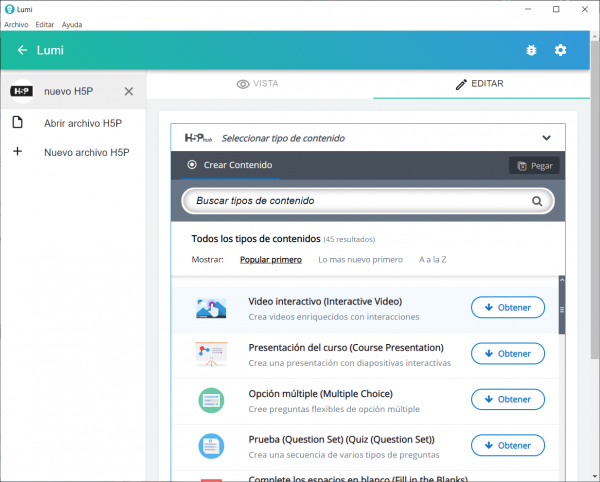600x482 pixels.
Task: Click the search magnifier icon
Action: [x=538, y=201]
